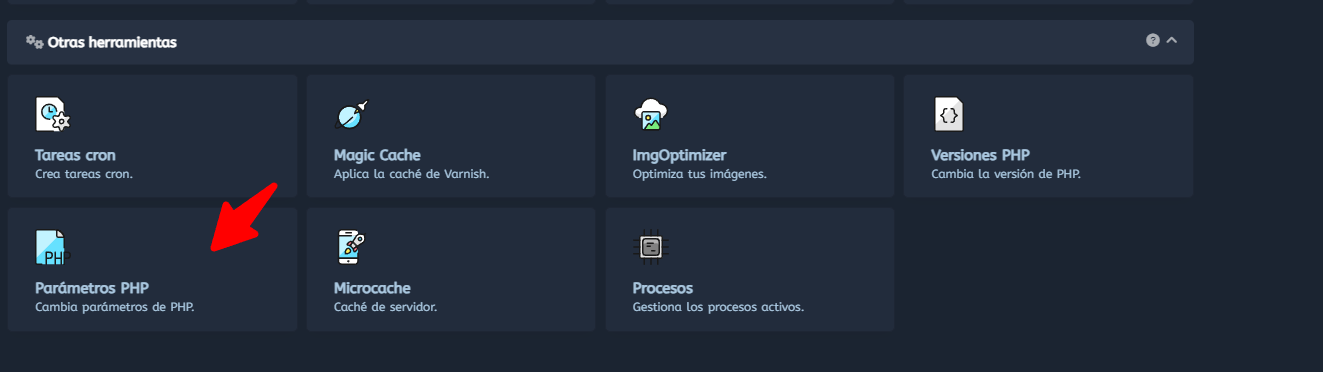1323x372 pixels.
Task: Select the ImgOptimizer title text
Action: point(679,155)
